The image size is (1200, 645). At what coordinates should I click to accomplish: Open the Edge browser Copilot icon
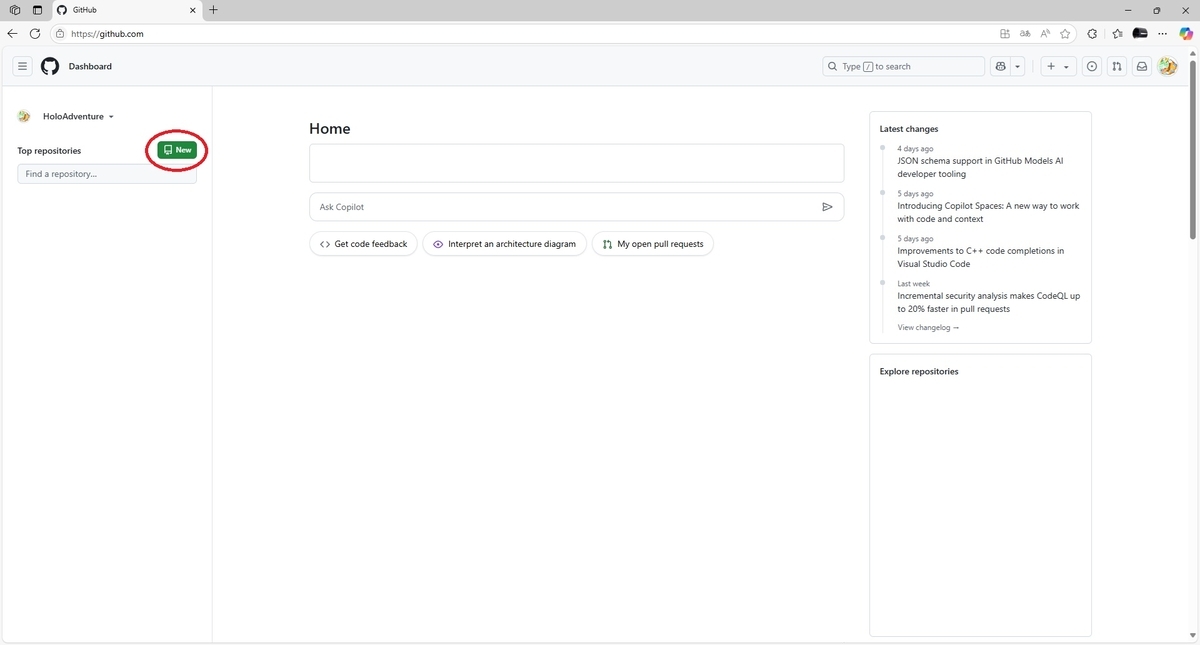tap(1185, 33)
